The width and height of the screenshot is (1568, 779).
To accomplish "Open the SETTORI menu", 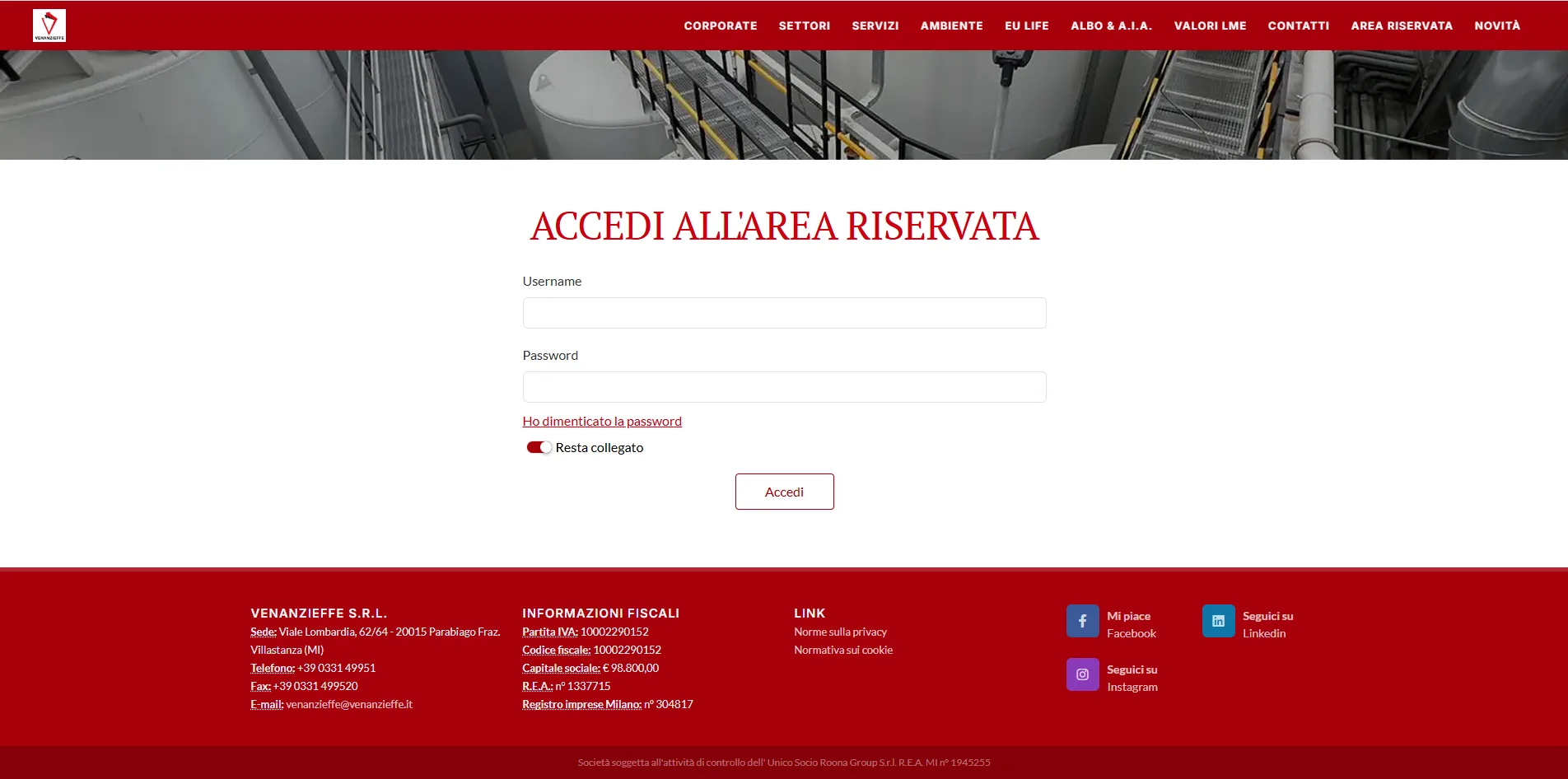I will pyautogui.click(x=805, y=26).
